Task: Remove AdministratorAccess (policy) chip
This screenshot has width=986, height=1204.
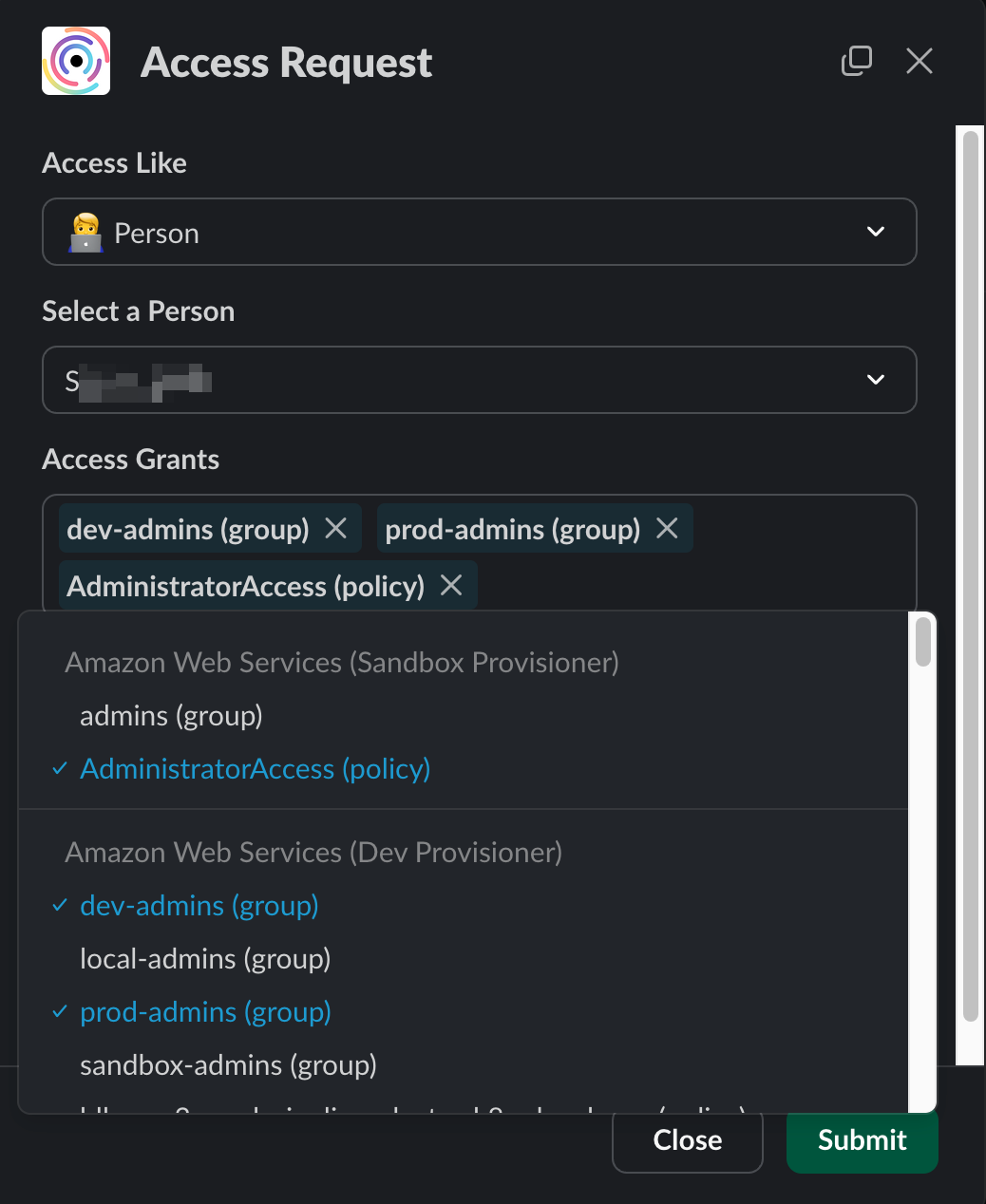Action: click(x=451, y=586)
